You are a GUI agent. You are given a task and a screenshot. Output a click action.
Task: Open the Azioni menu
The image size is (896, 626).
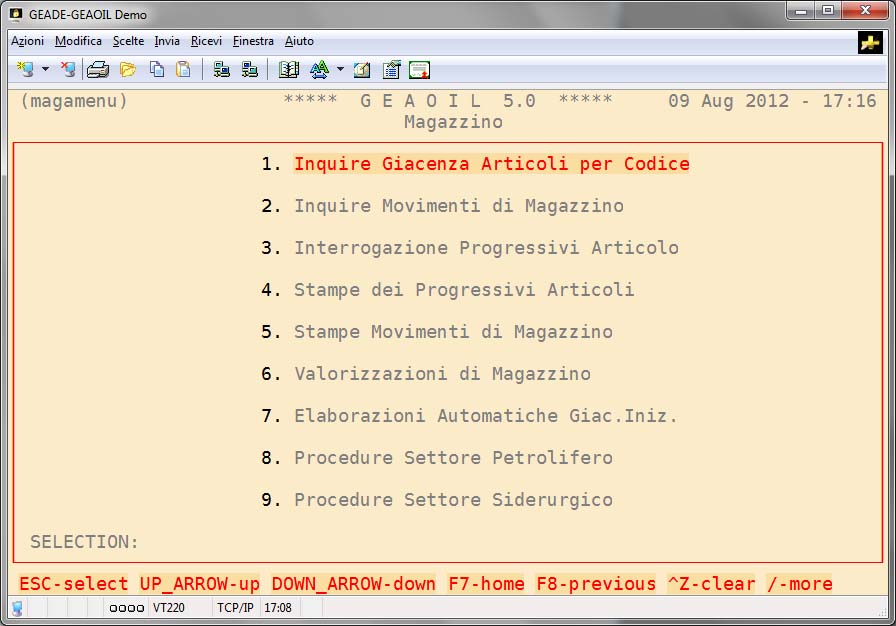(x=27, y=41)
